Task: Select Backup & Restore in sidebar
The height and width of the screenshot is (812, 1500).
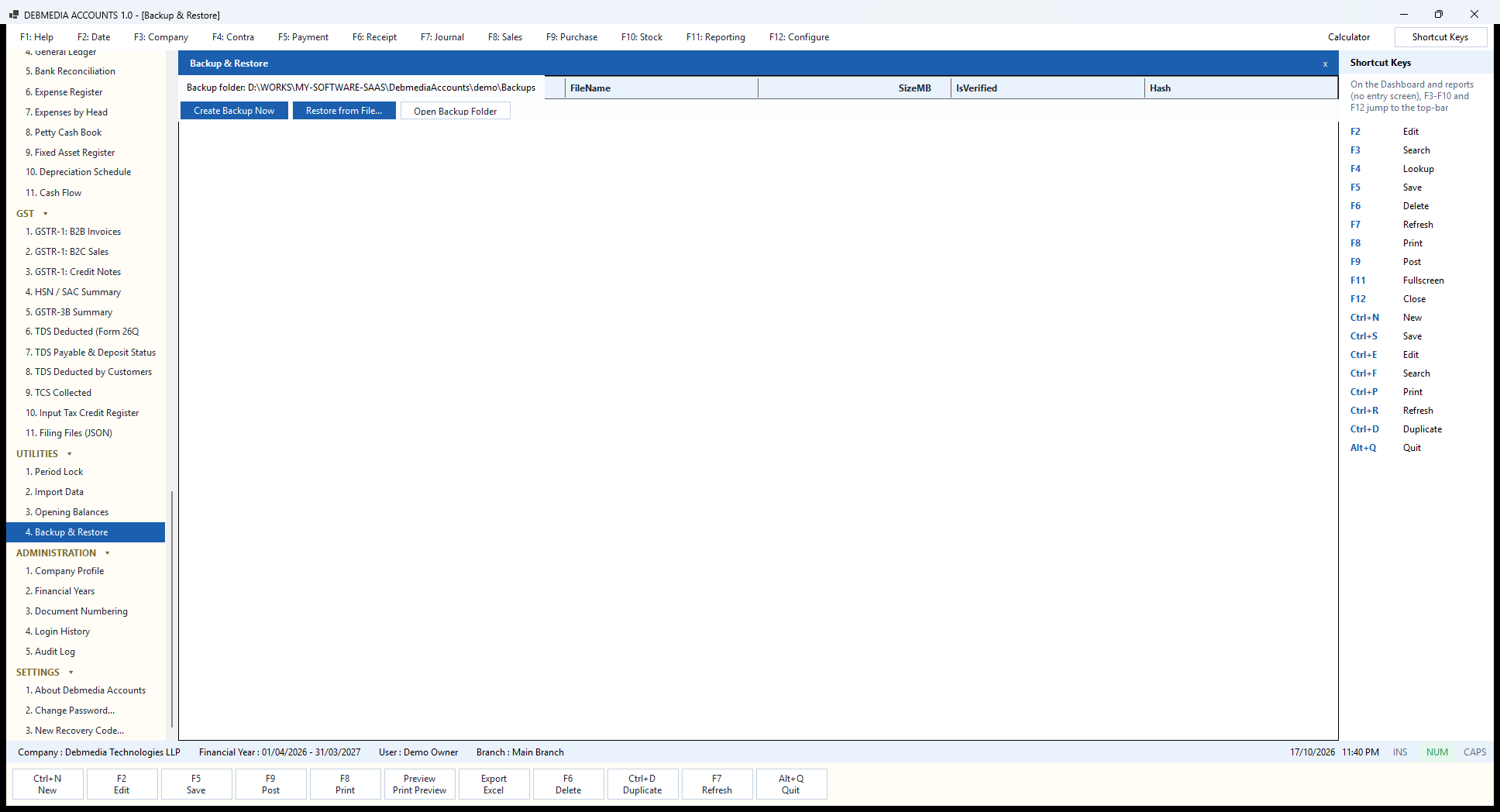Action: (x=85, y=532)
